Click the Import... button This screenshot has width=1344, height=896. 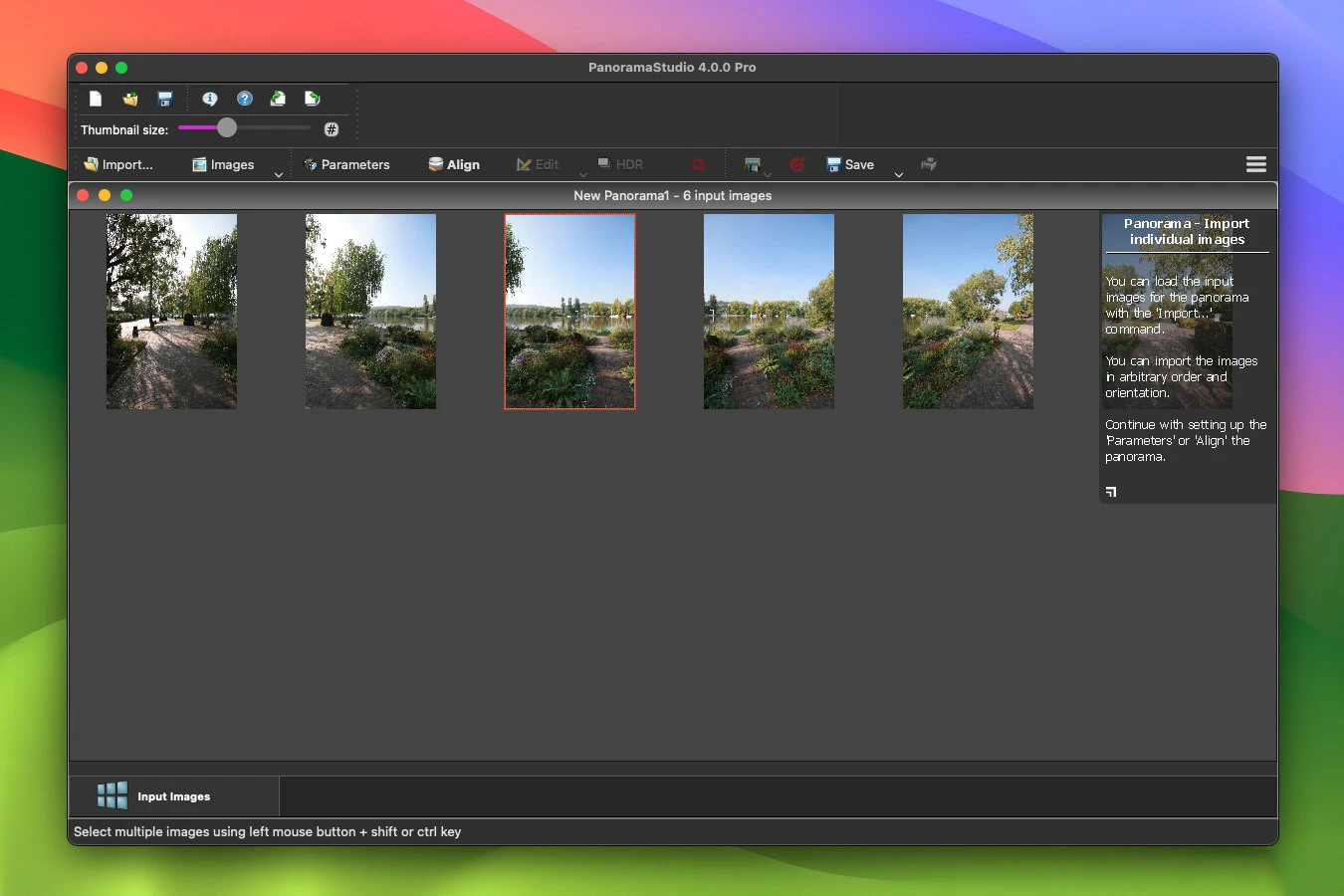point(118,164)
